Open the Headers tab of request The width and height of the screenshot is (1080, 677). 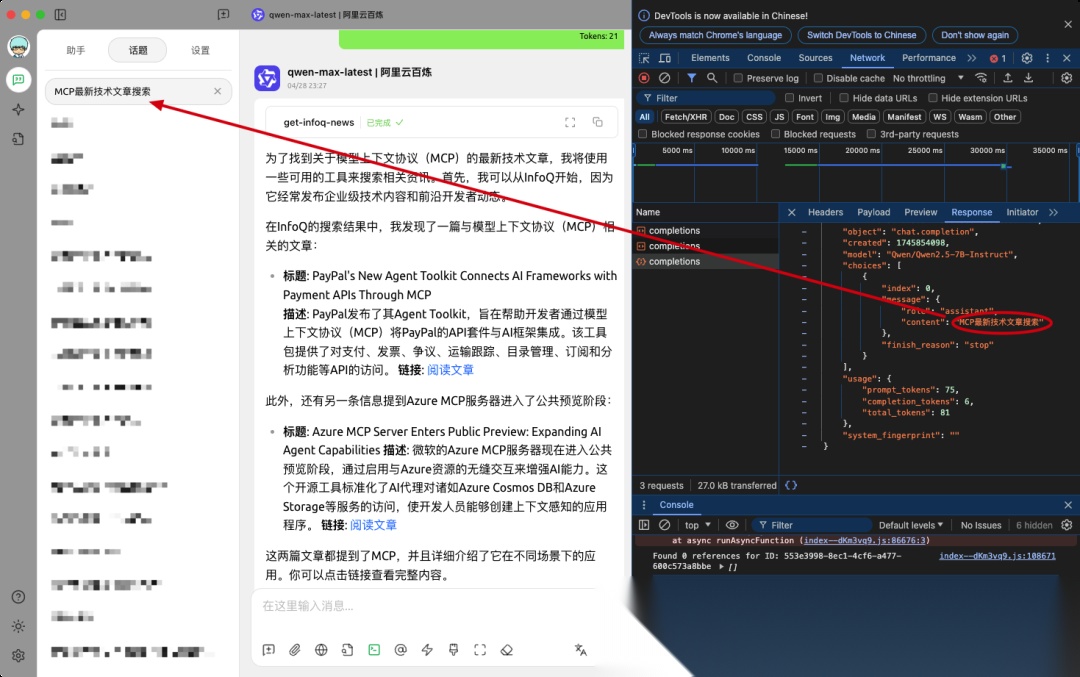tap(825, 212)
